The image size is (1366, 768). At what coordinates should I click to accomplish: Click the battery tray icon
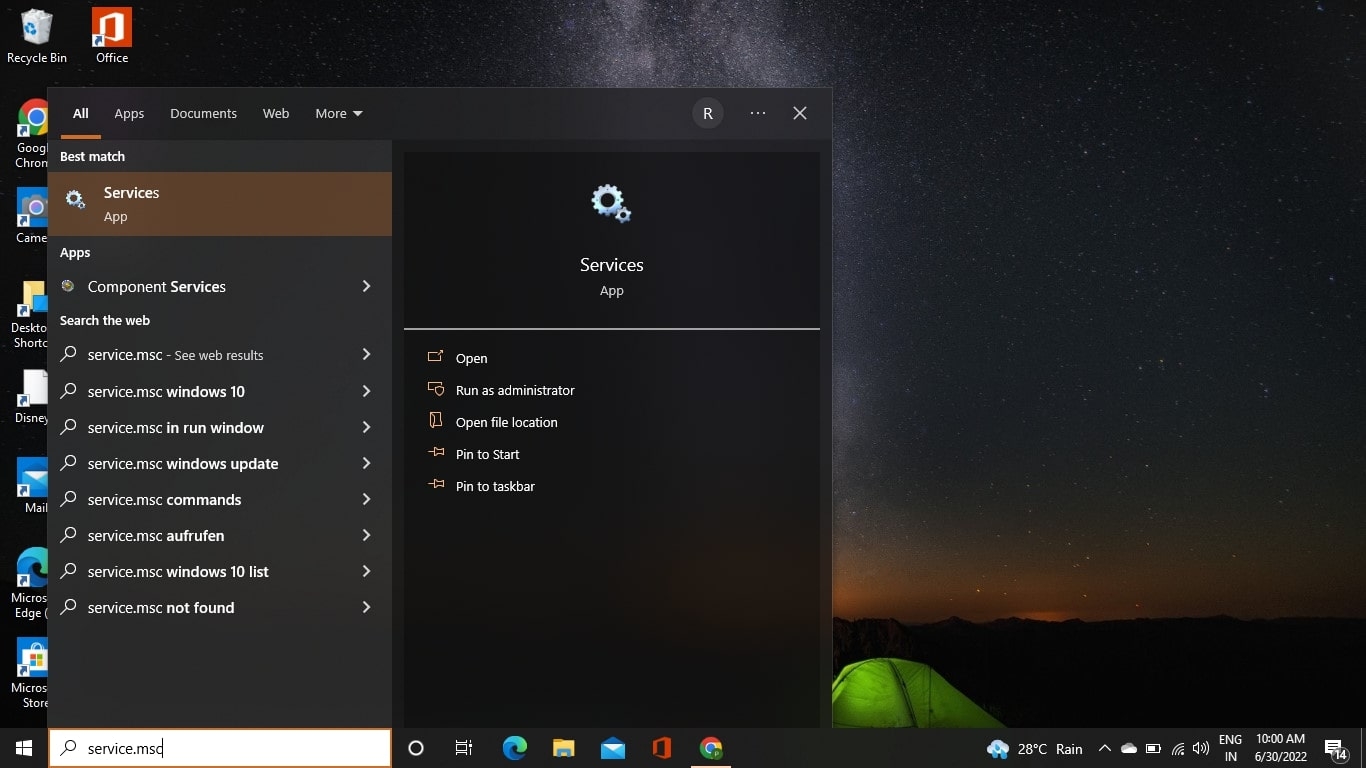[x=1153, y=749]
